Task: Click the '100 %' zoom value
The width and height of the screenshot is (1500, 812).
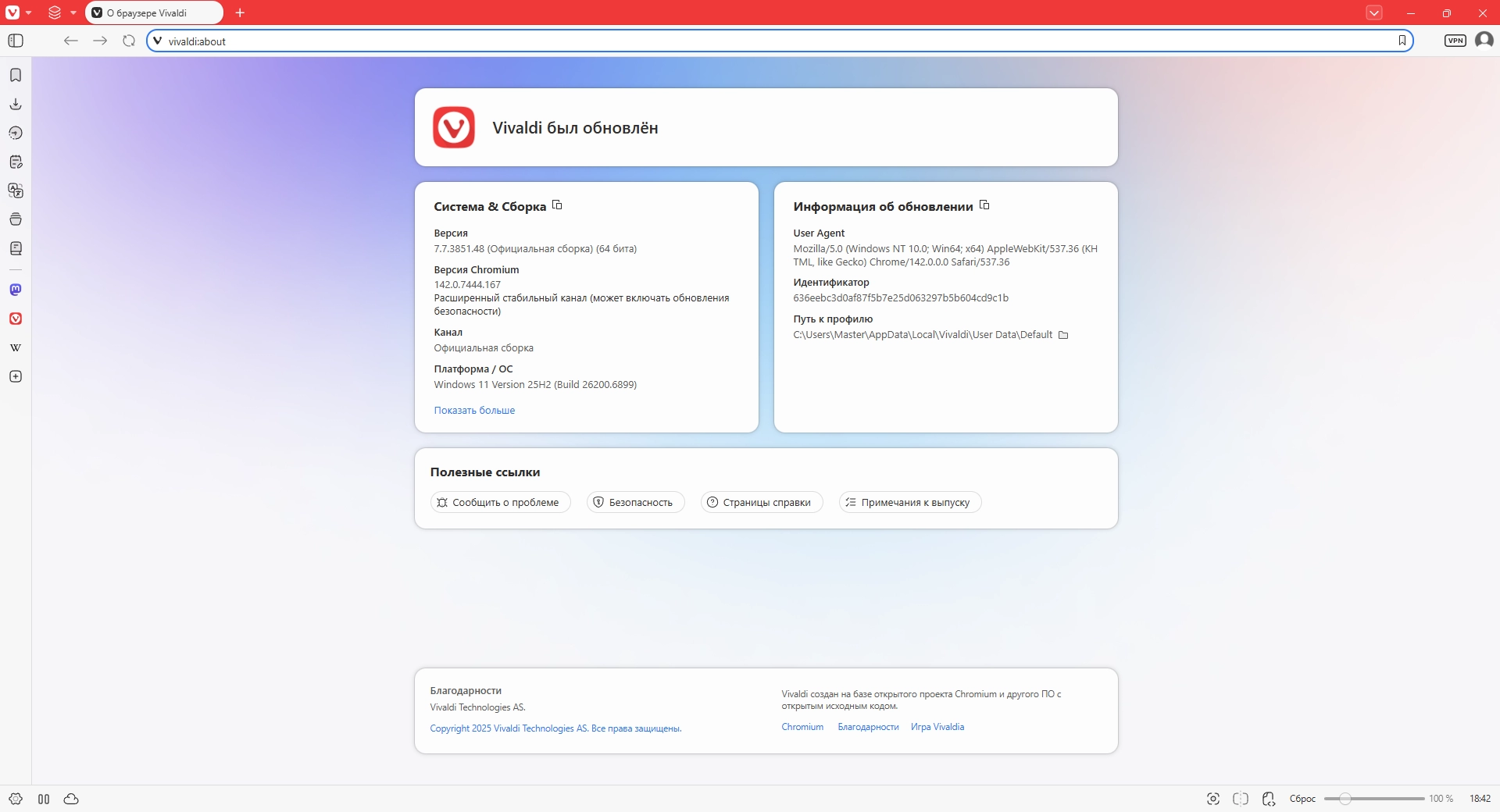Action: click(1441, 799)
